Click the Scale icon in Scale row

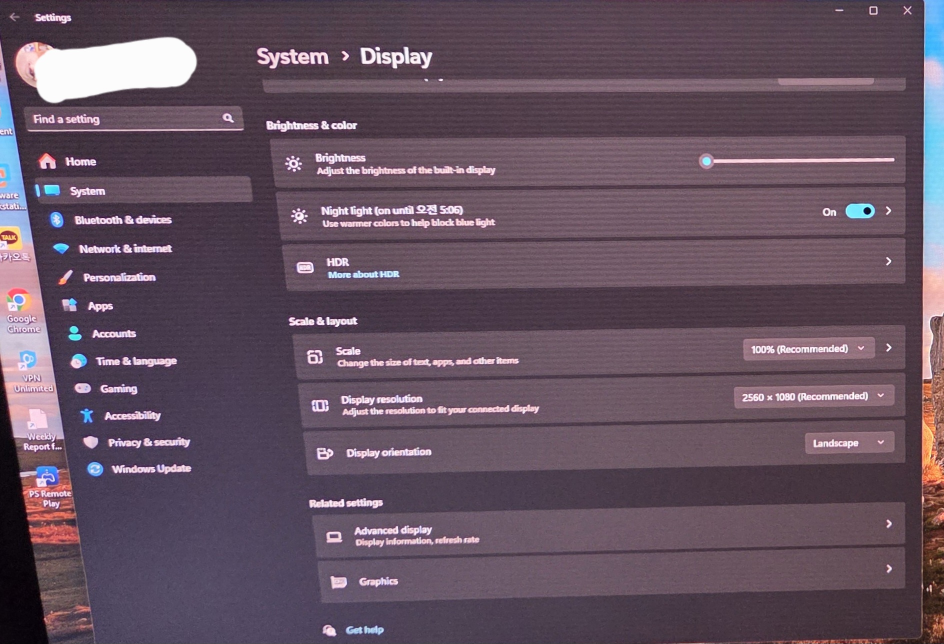[x=315, y=357]
